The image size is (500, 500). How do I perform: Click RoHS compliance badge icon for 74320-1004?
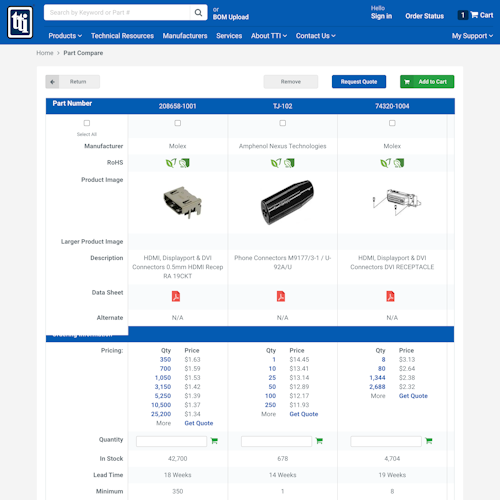(399, 163)
